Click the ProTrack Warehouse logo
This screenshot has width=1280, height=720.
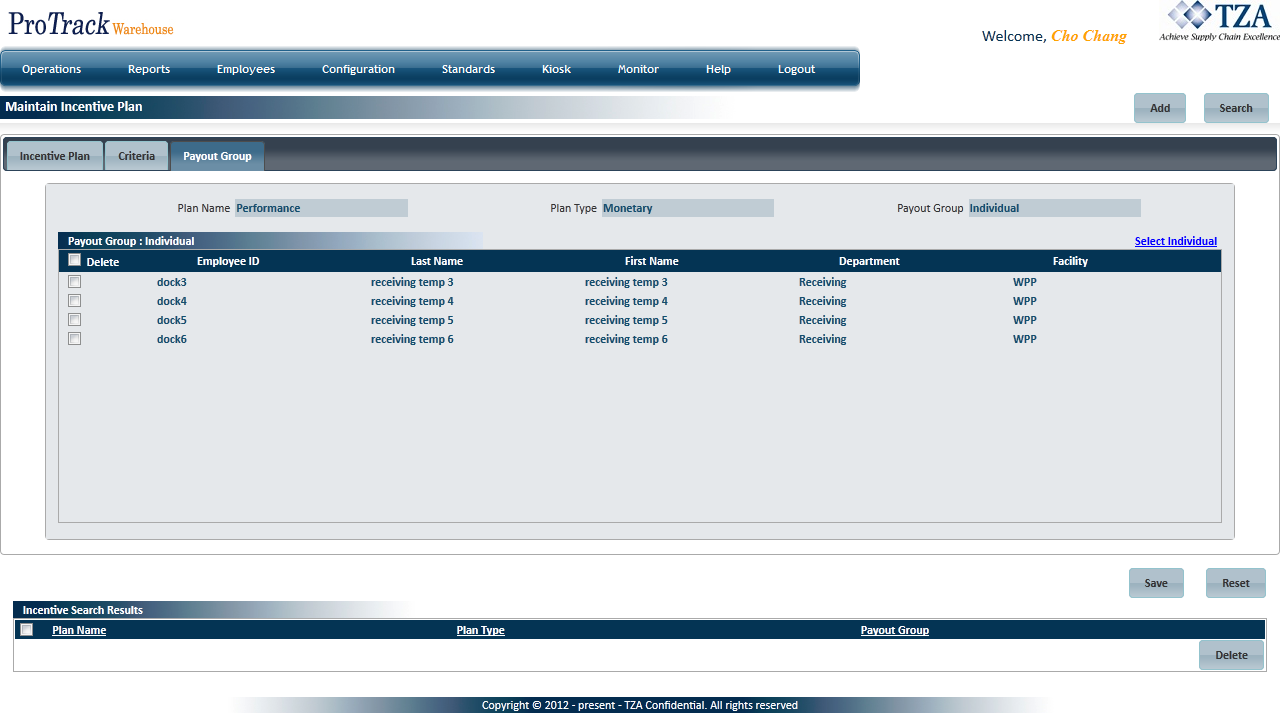click(91, 24)
